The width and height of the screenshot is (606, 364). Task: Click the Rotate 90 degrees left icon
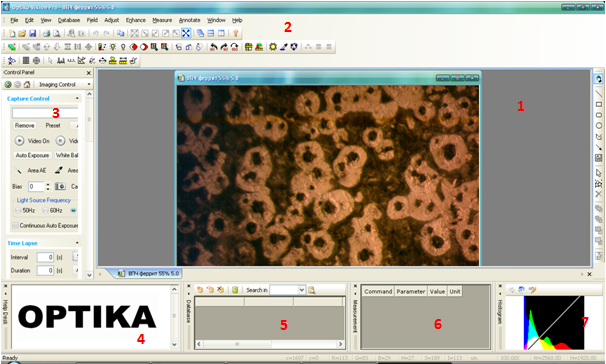(213, 47)
